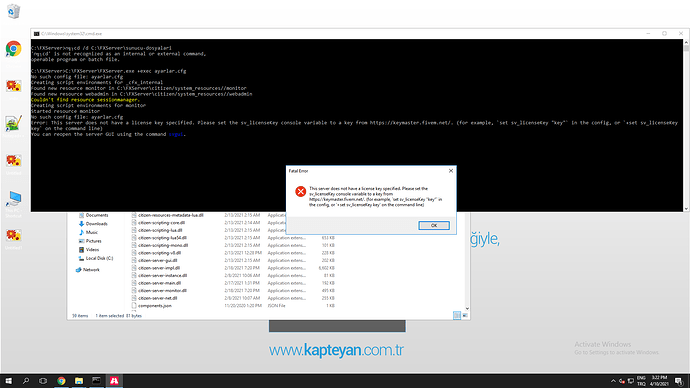690x388 pixels.
Task: Select Network in the navigation pane
Action: click(x=88, y=270)
